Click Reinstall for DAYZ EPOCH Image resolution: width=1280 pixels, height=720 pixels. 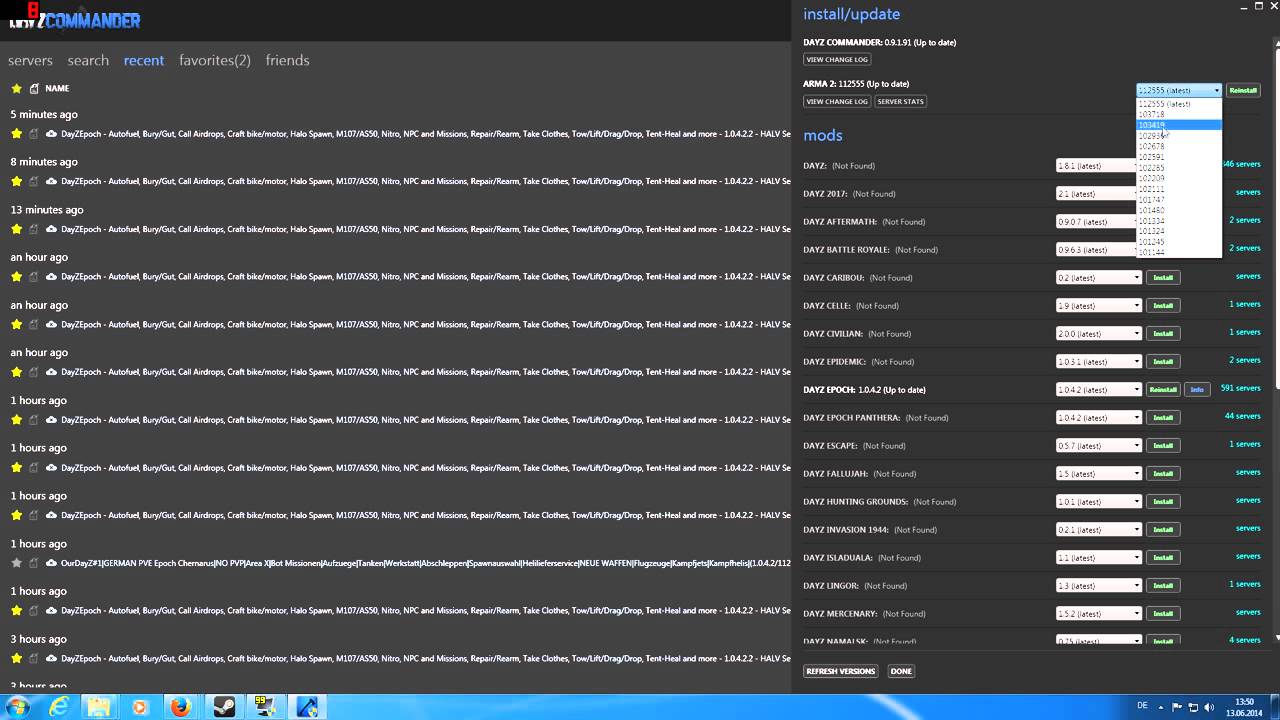click(x=1163, y=389)
